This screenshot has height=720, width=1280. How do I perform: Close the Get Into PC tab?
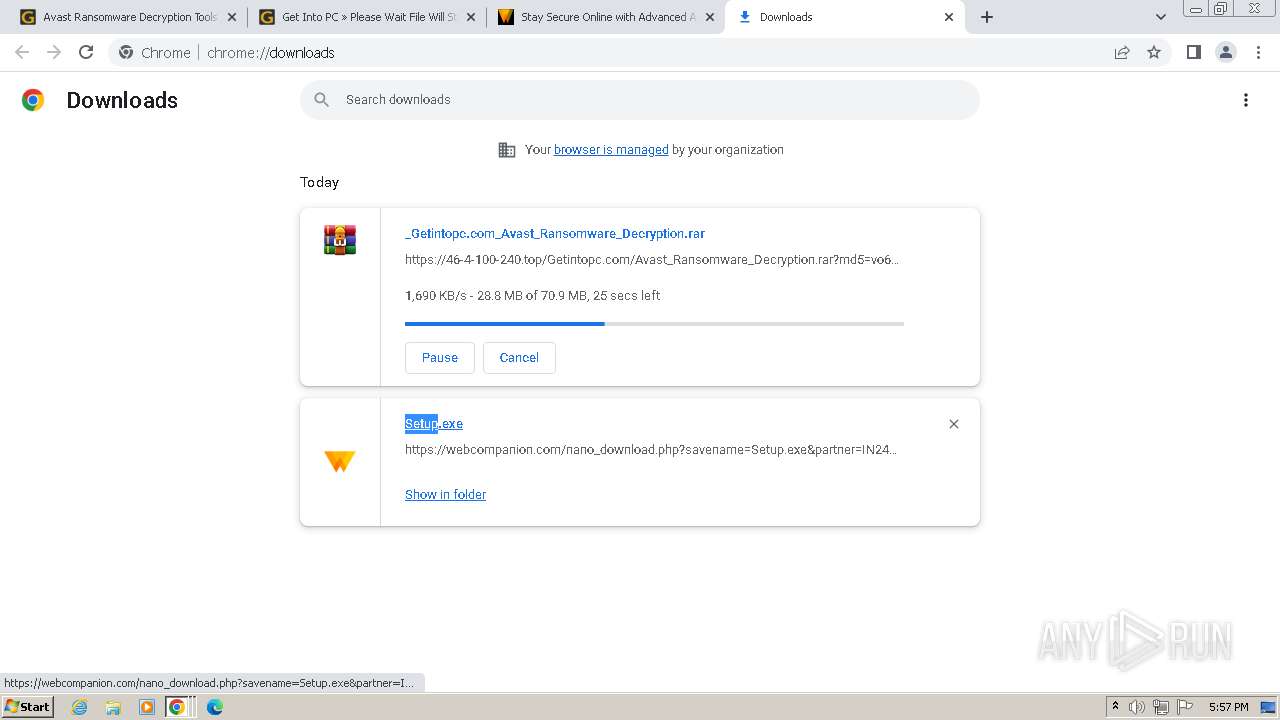471,17
